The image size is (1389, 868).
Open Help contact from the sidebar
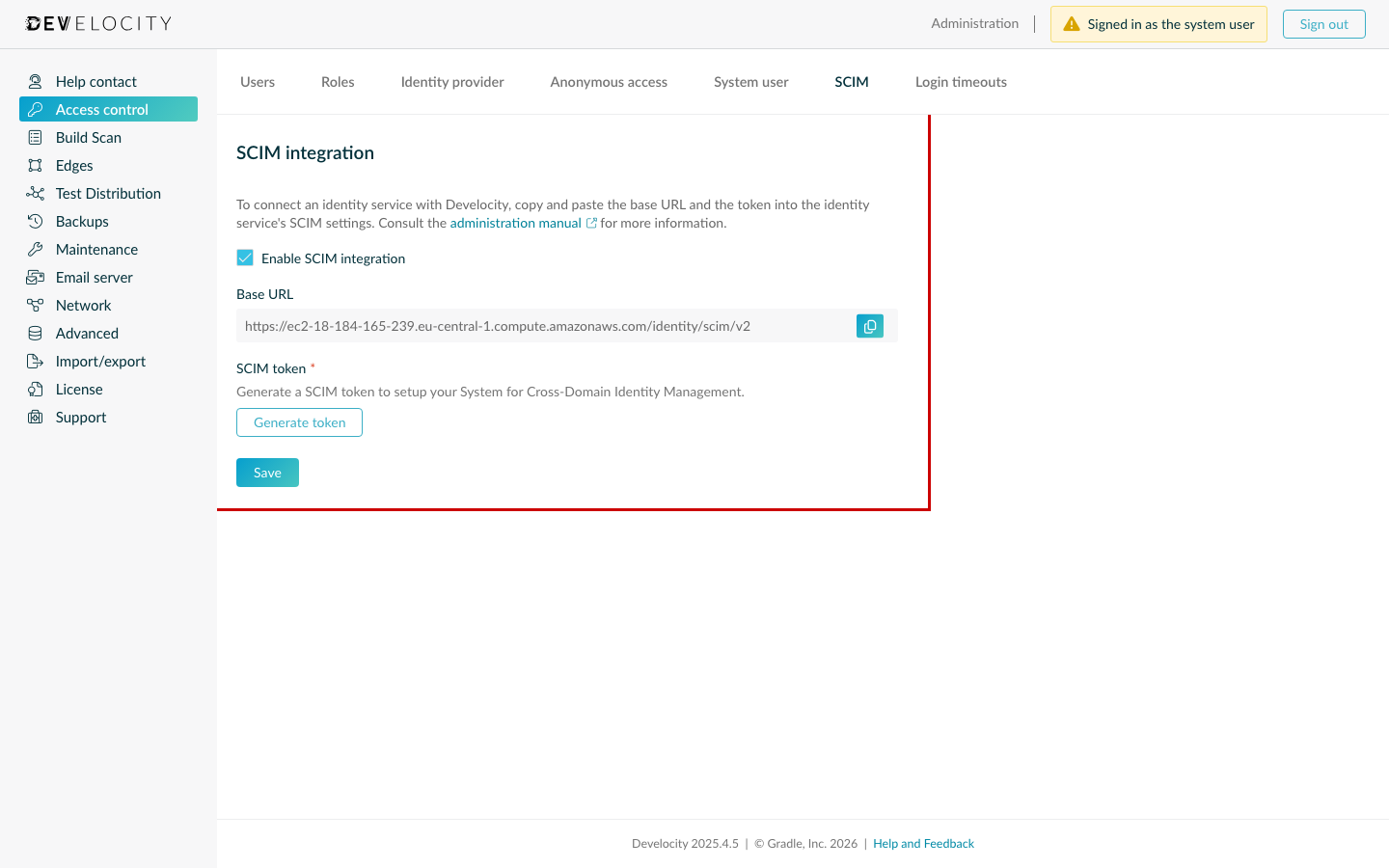point(96,81)
